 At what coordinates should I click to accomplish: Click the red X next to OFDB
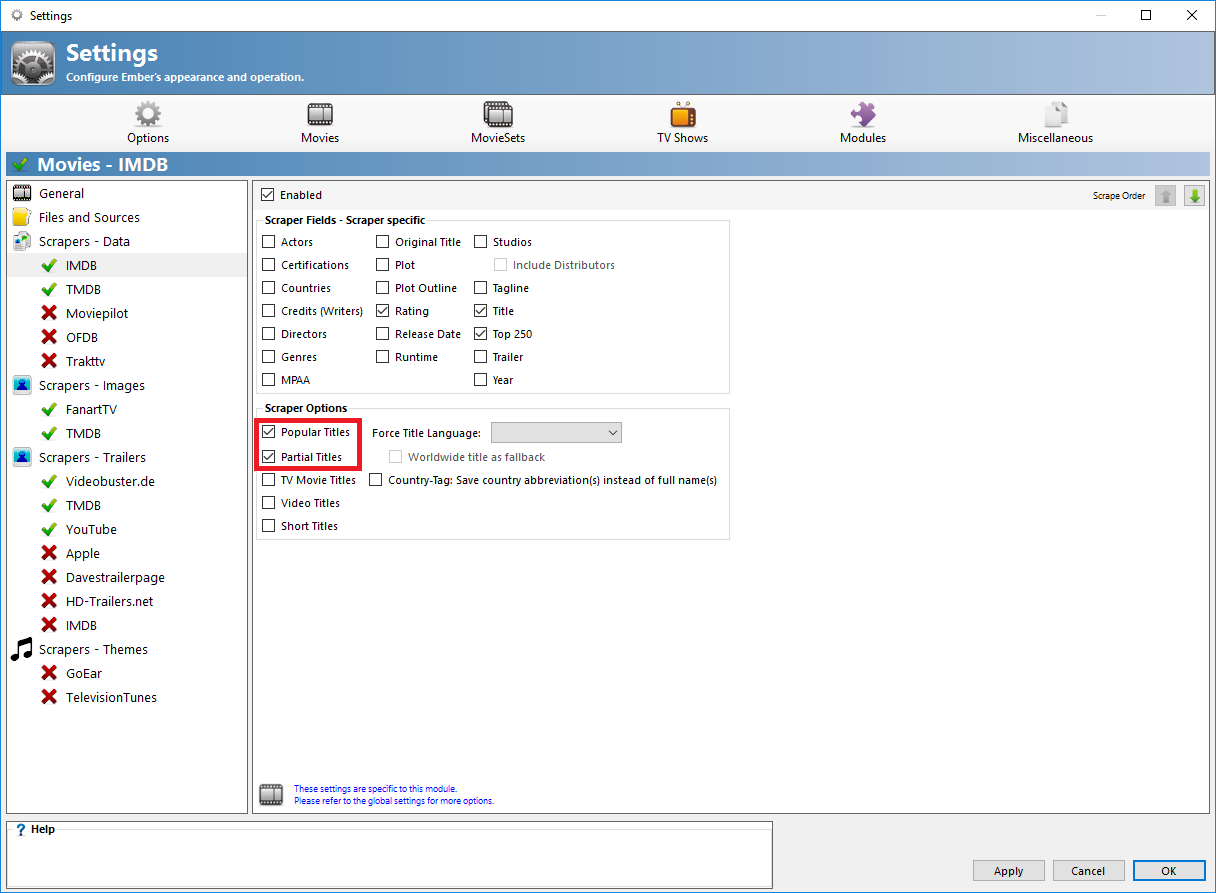(x=48, y=337)
